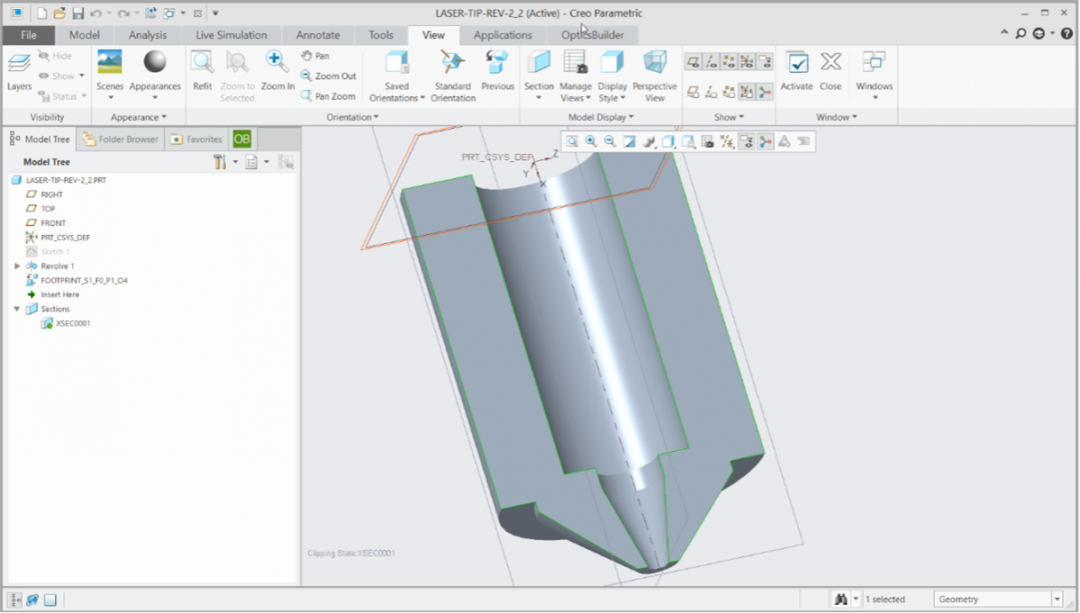Image resolution: width=1080 pixels, height=613 pixels.
Task: Collapse the Sections node in Model Tree
Action: tap(17, 309)
